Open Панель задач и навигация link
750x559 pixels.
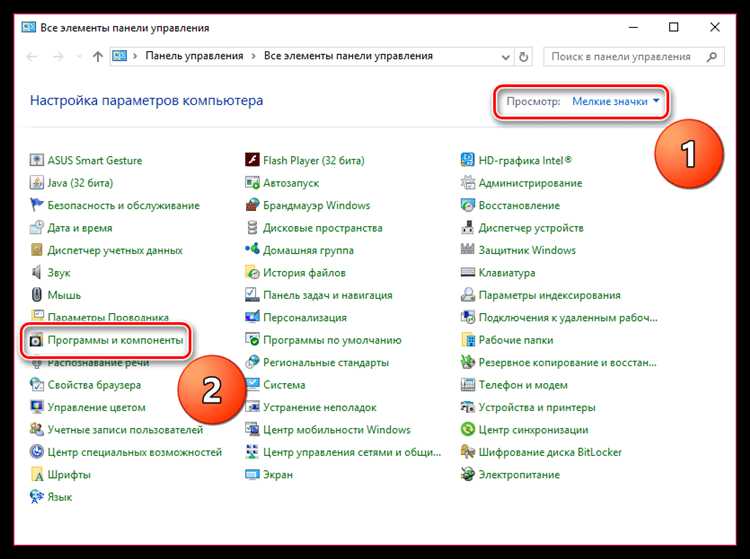tap(328, 295)
